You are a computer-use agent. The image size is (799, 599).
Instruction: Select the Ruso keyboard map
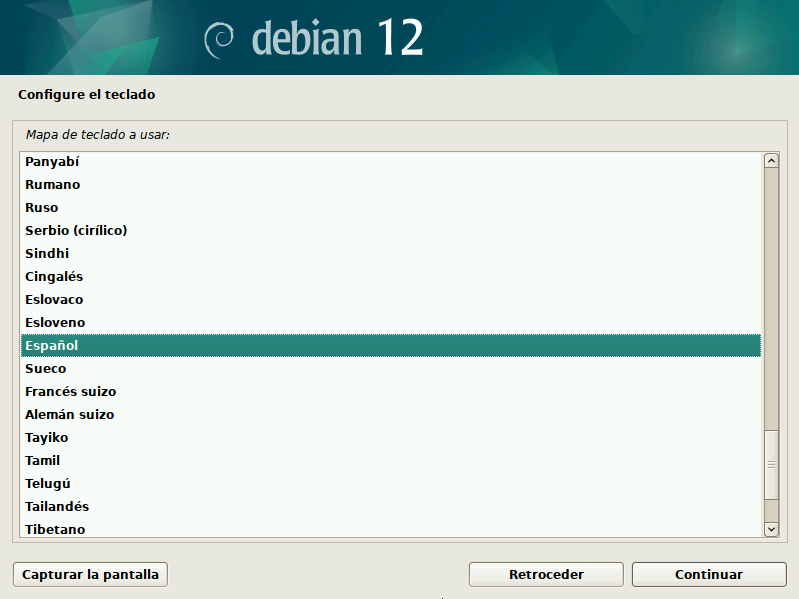pos(42,208)
